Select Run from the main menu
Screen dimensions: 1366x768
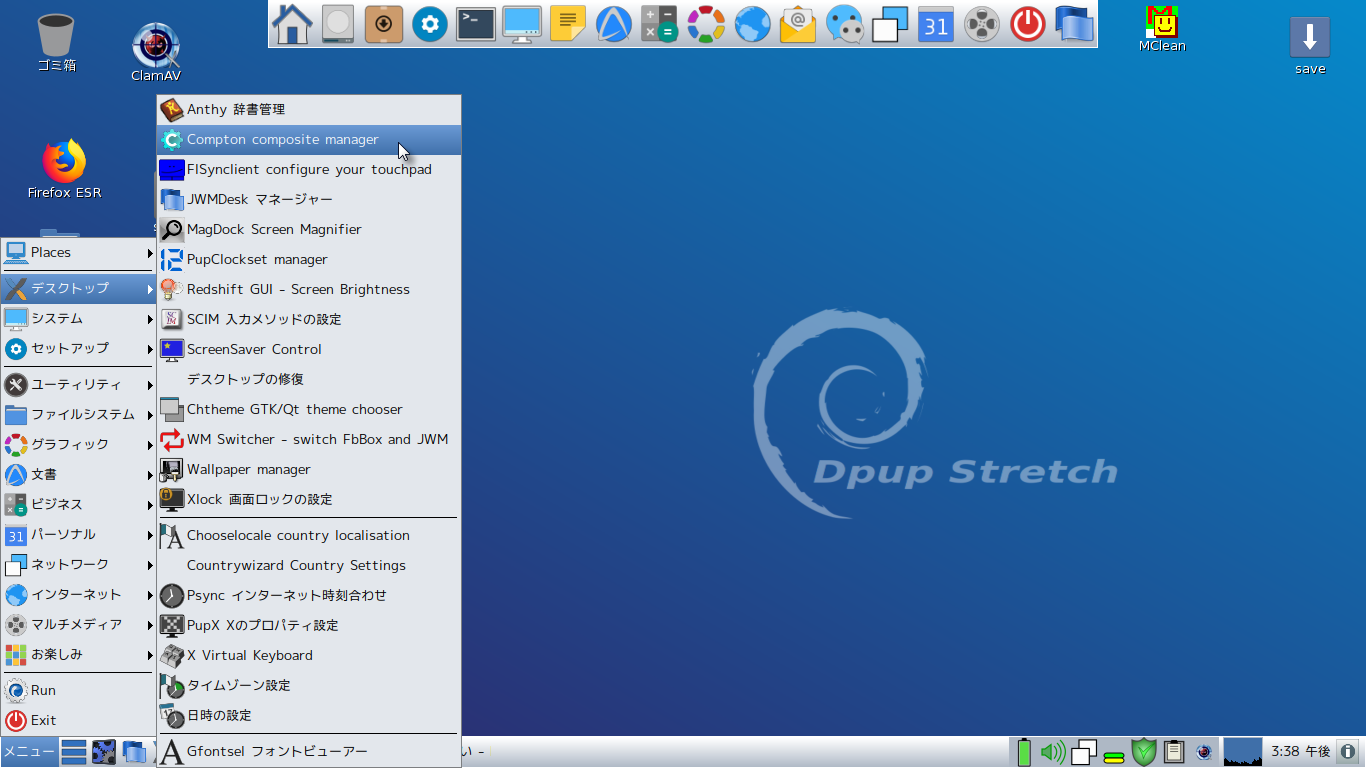tap(78, 690)
